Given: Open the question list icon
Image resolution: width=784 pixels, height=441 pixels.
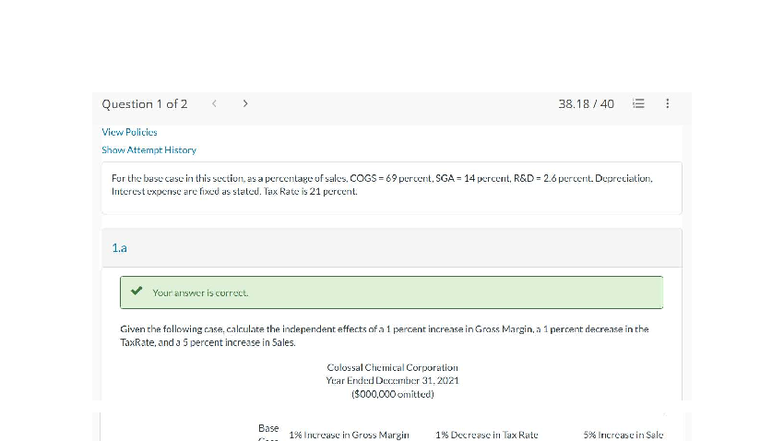Looking at the screenshot, I should pyautogui.click(x=639, y=104).
